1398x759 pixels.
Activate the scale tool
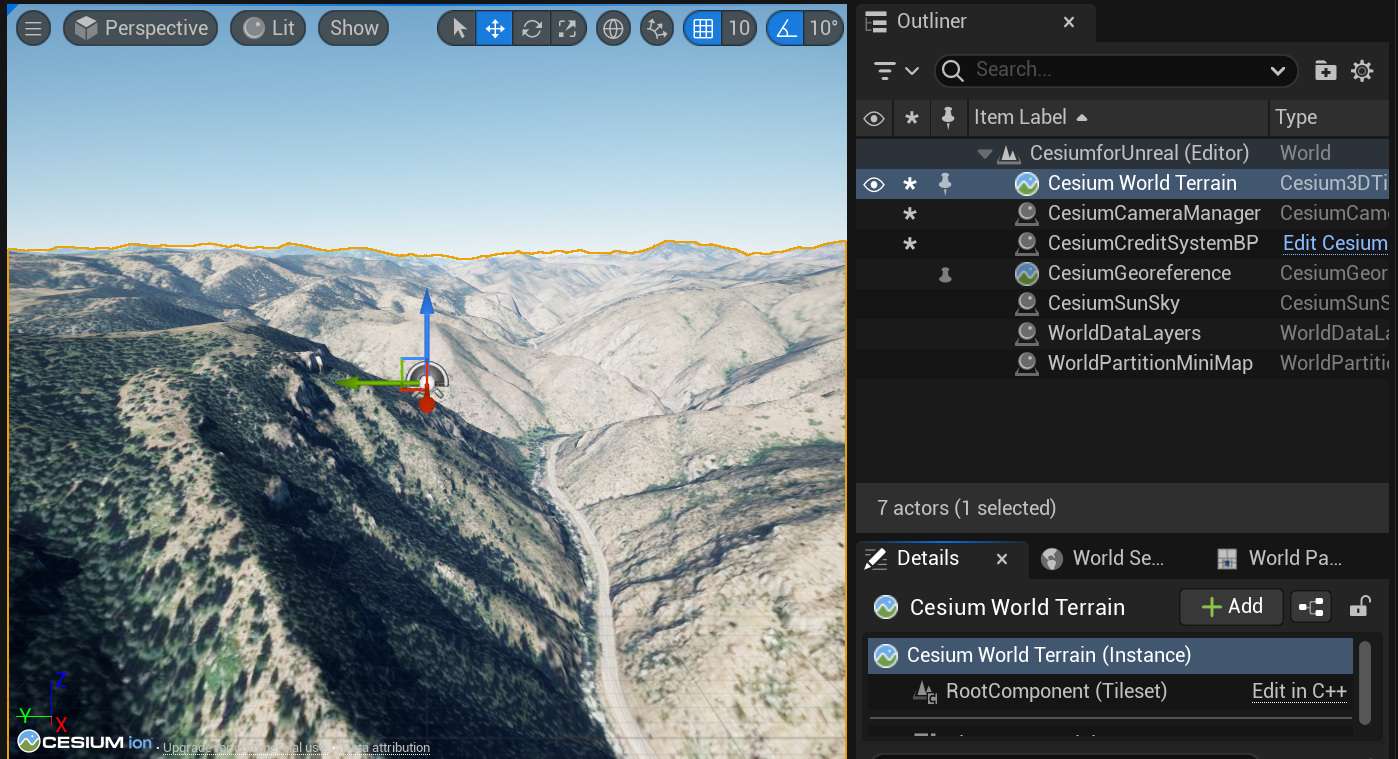tap(567, 28)
